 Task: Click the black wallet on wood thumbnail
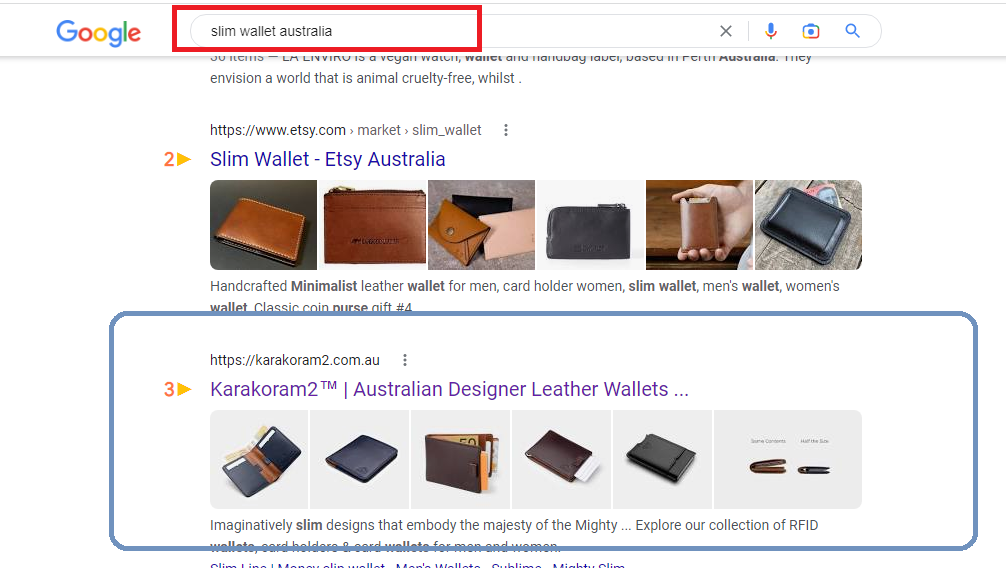(x=808, y=225)
